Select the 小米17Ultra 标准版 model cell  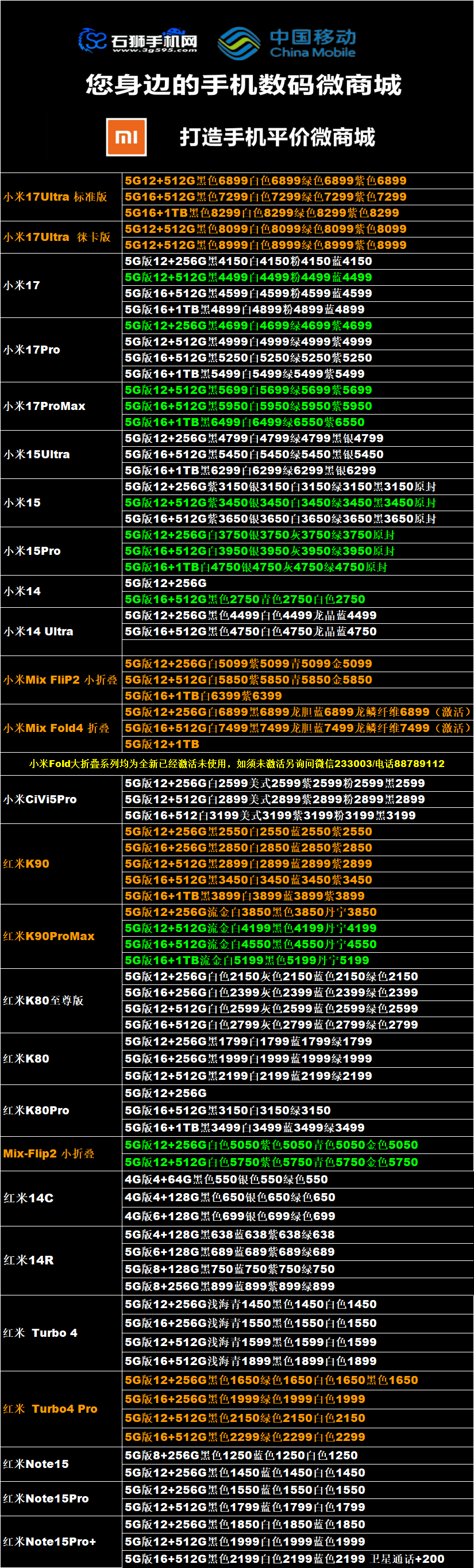[55, 197]
